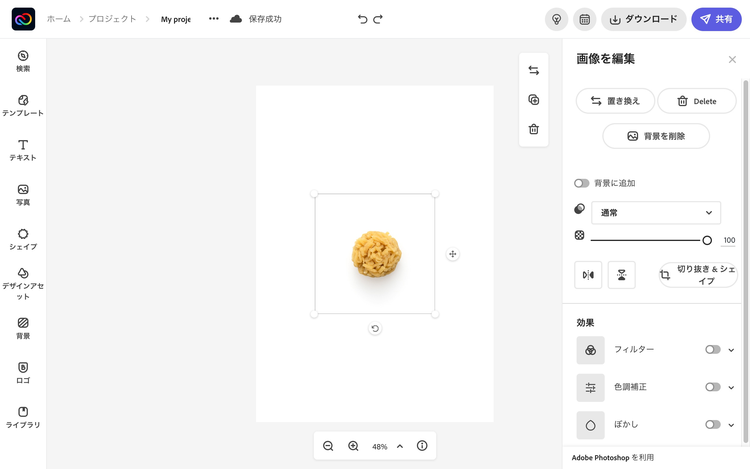The image size is (750, 469).
Task: Expand the 色調補正 options chevron
Action: 731,387
